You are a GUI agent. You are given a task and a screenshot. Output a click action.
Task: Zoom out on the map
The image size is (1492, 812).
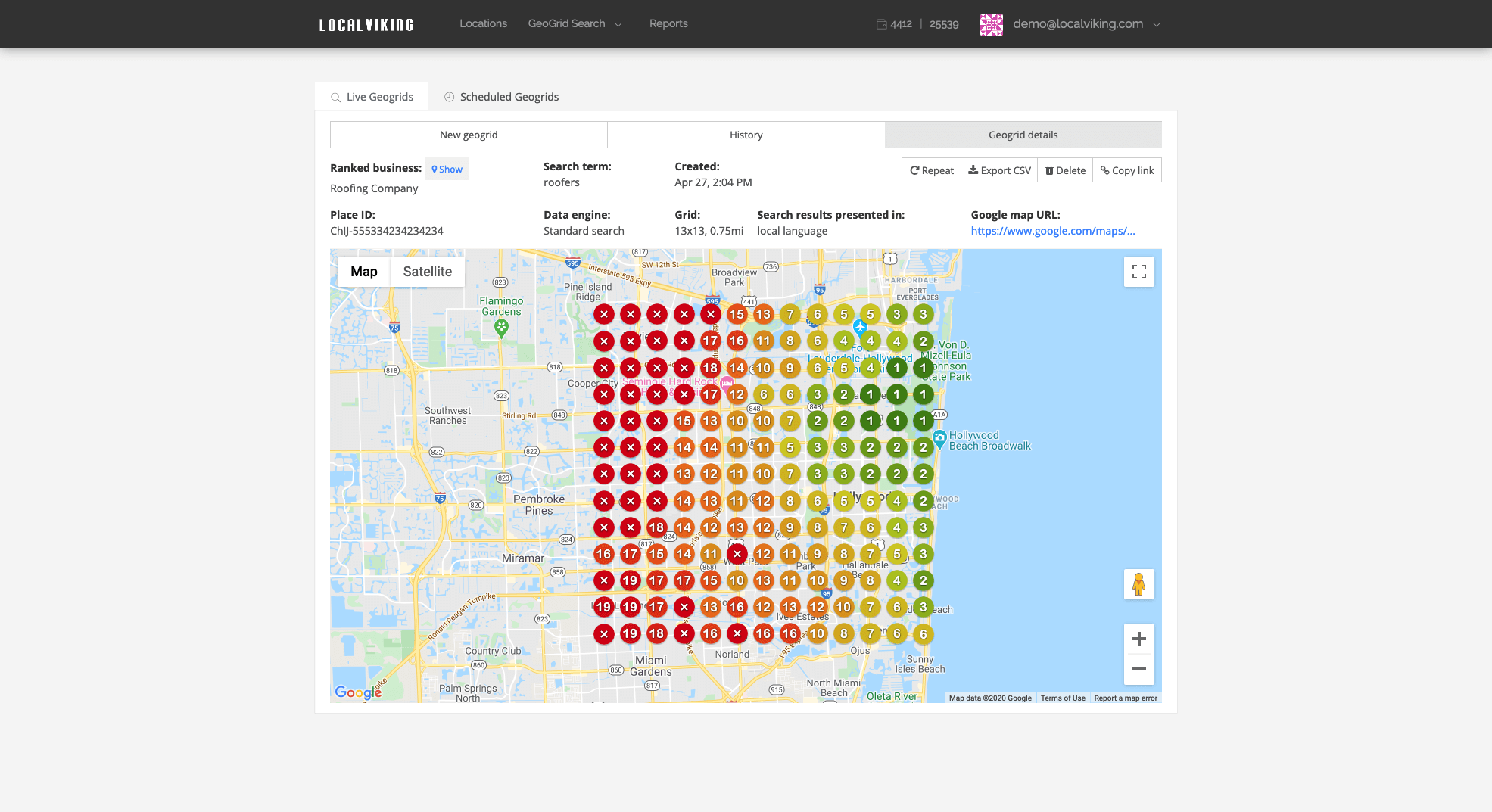point(1138,669)
